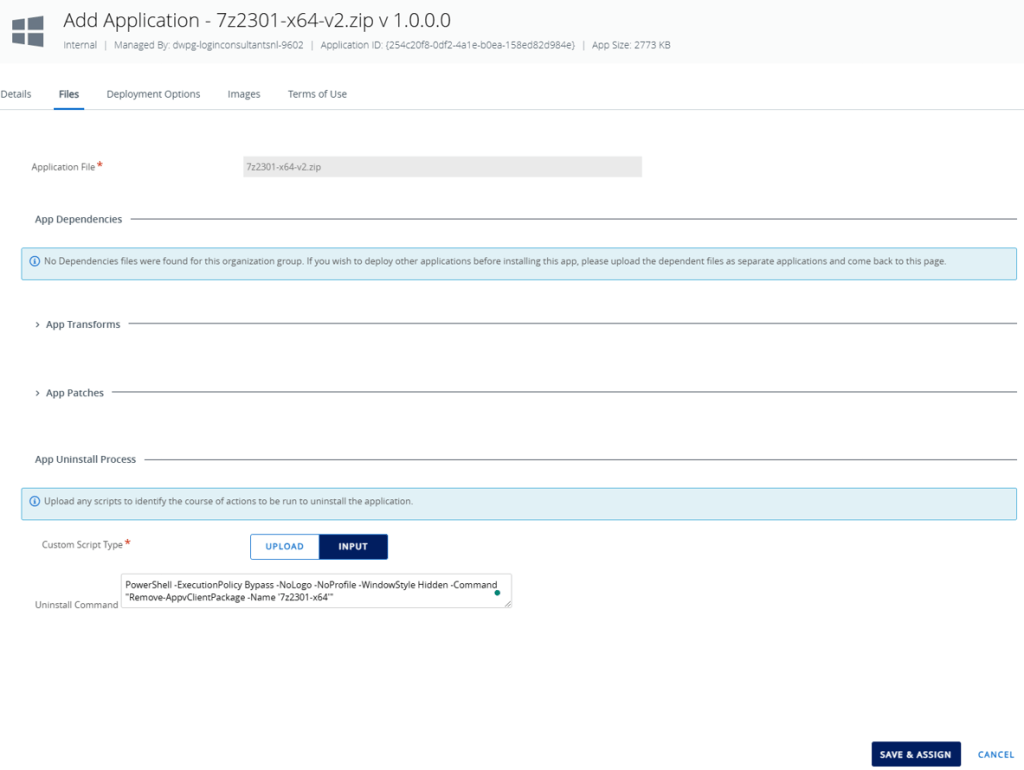Click green status dot in Uninstall Command box
The image size is (1024, 770).
point(497,593)
